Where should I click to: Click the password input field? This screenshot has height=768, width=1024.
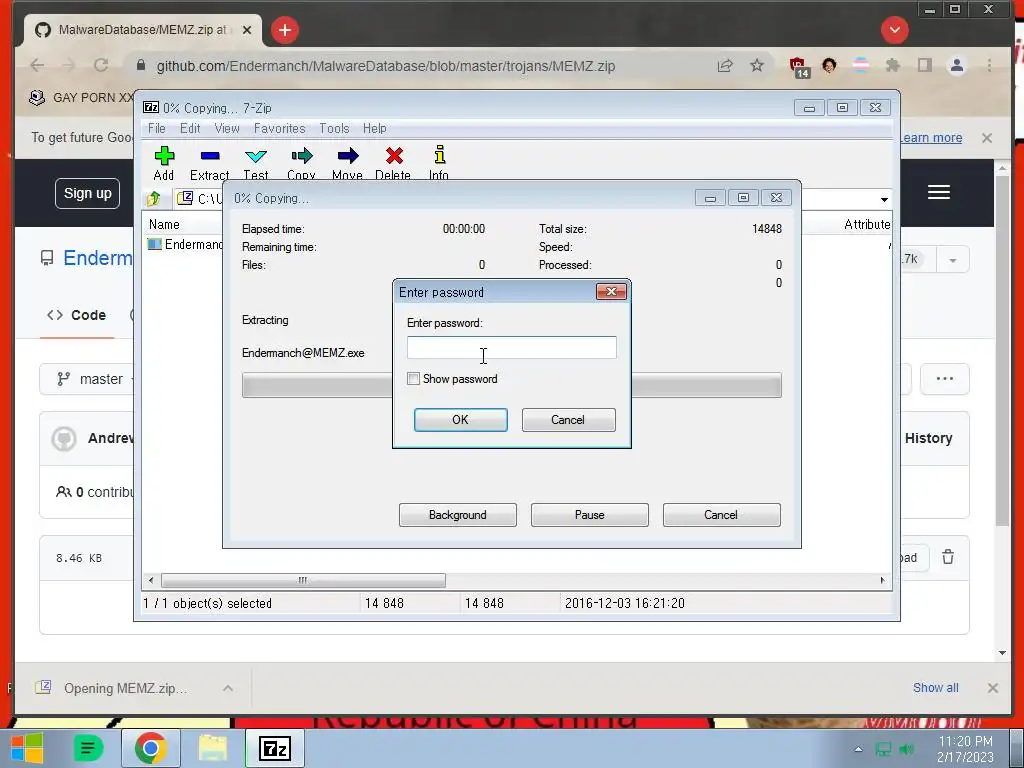[511, 347]
